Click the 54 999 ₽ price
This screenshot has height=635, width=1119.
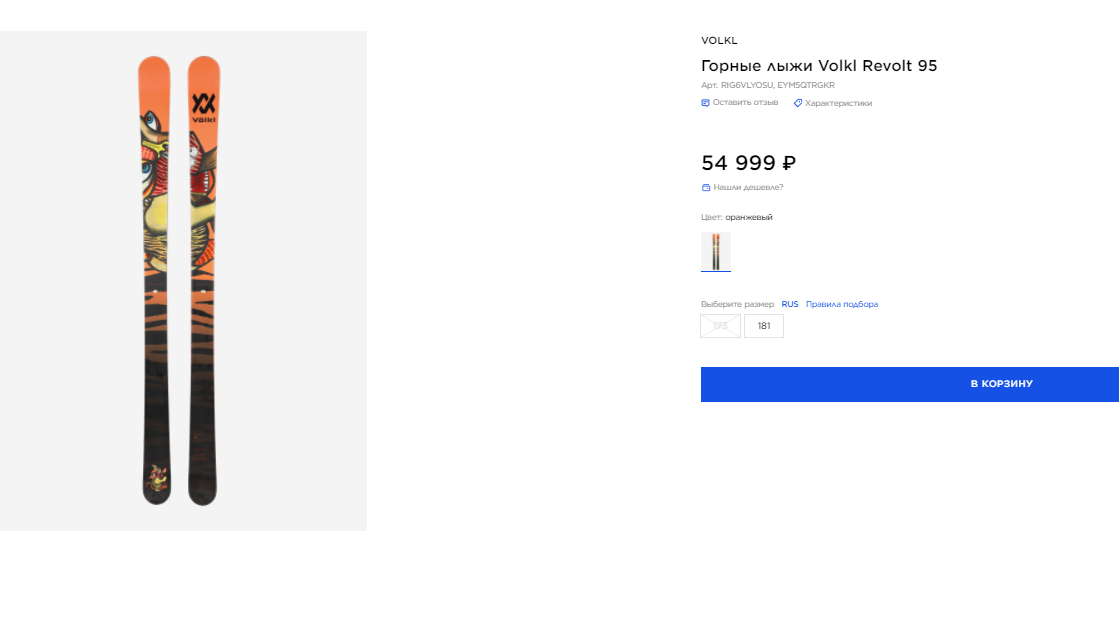(x=748, y=163)
